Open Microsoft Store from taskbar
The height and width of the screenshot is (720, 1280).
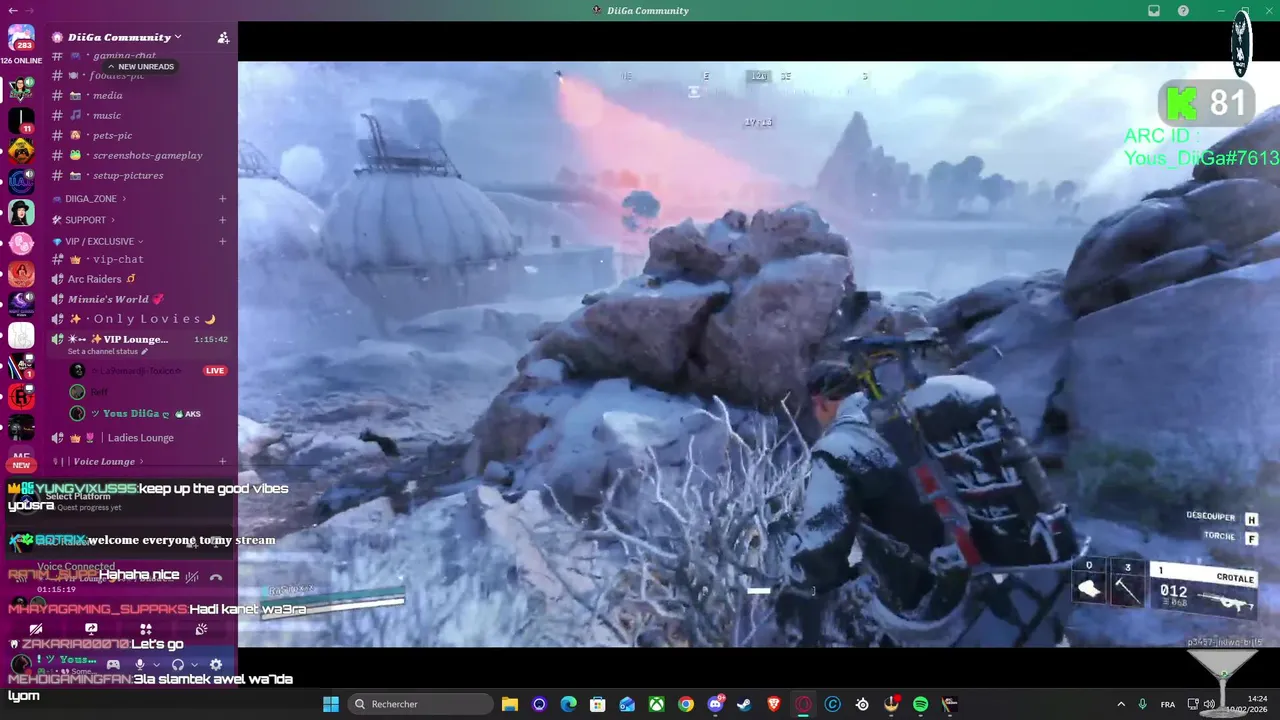598,704
